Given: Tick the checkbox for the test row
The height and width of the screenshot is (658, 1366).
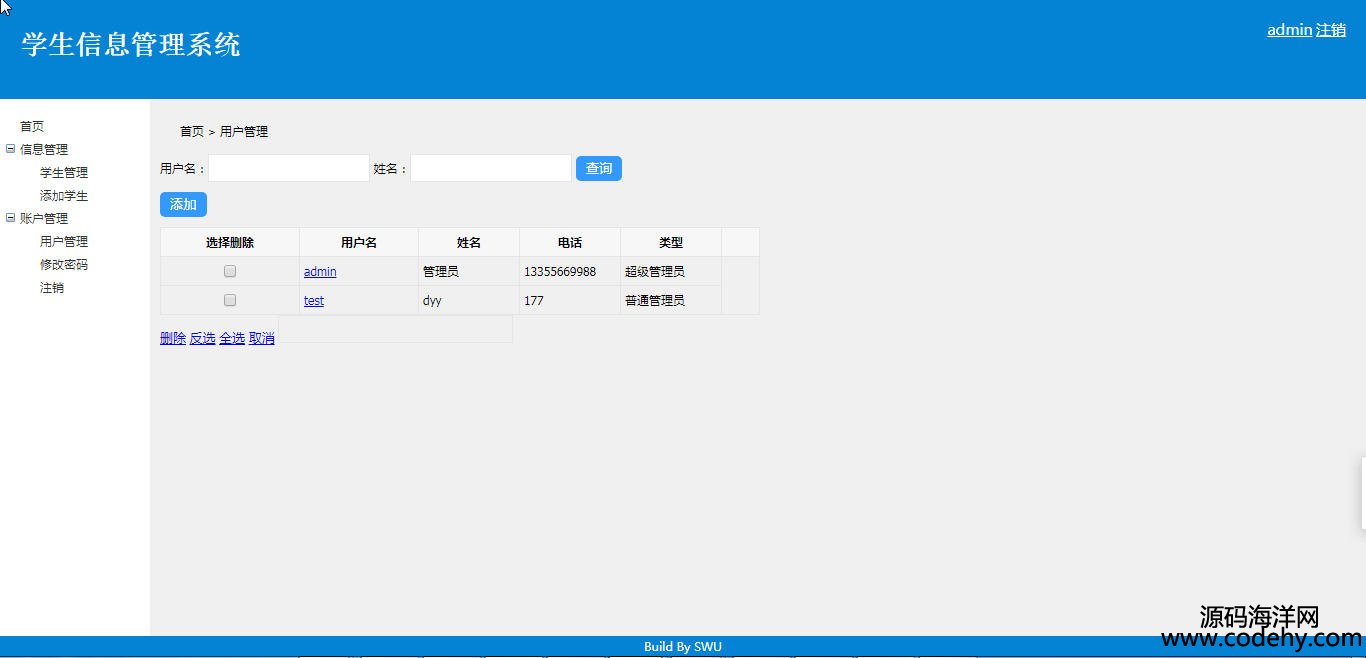Looking at the screenshot, I should (x=230, y=300).
